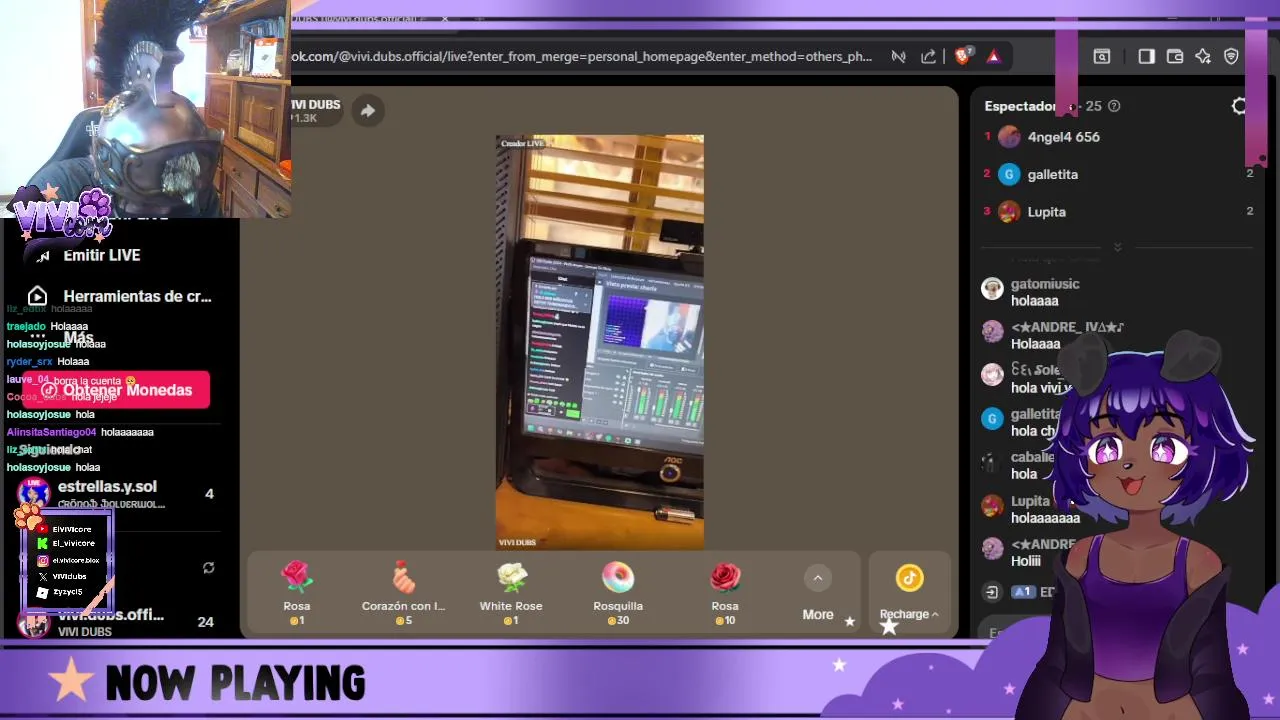This screenshot has height=720, width=1280.
Task: Expand the top viewers list chevron
Action: click(x=1117, y=247)
